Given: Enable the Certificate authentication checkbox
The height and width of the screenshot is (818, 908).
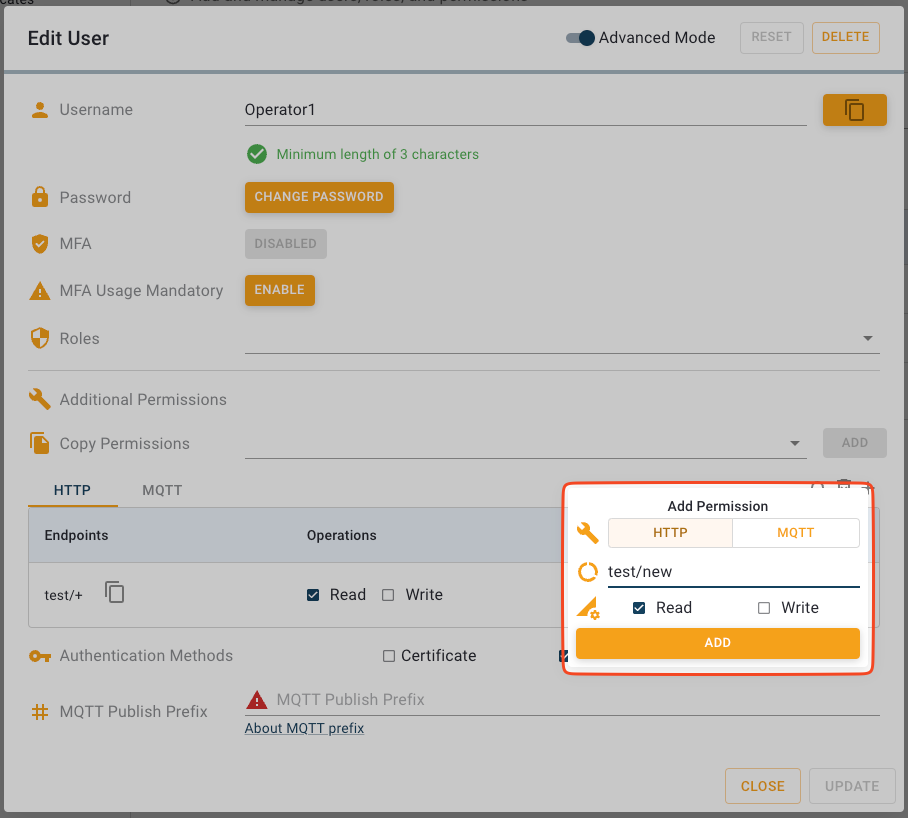Looking at the screenshot, I should coord(389,655).
